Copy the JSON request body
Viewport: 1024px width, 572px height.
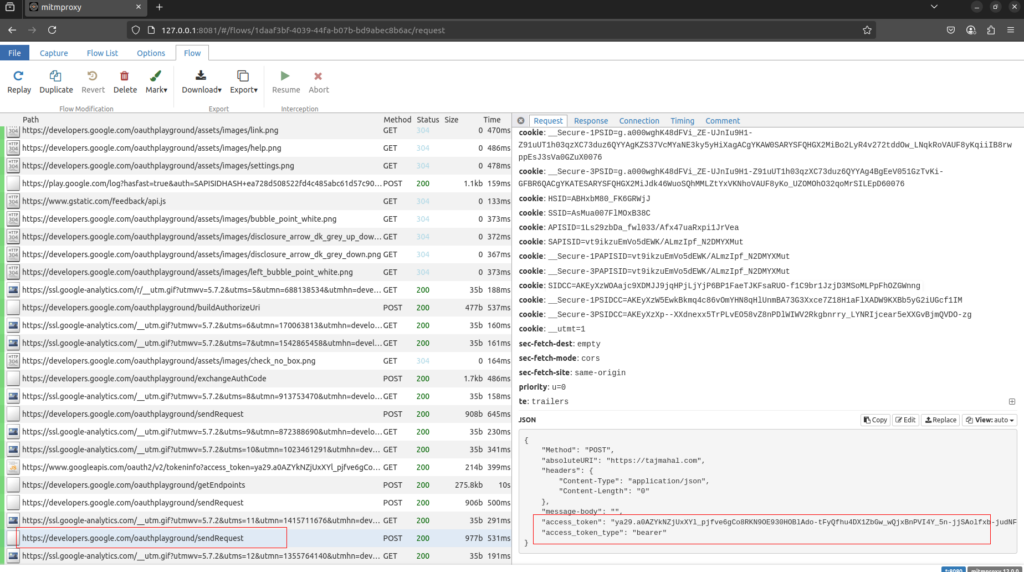[x=875, y=420]
